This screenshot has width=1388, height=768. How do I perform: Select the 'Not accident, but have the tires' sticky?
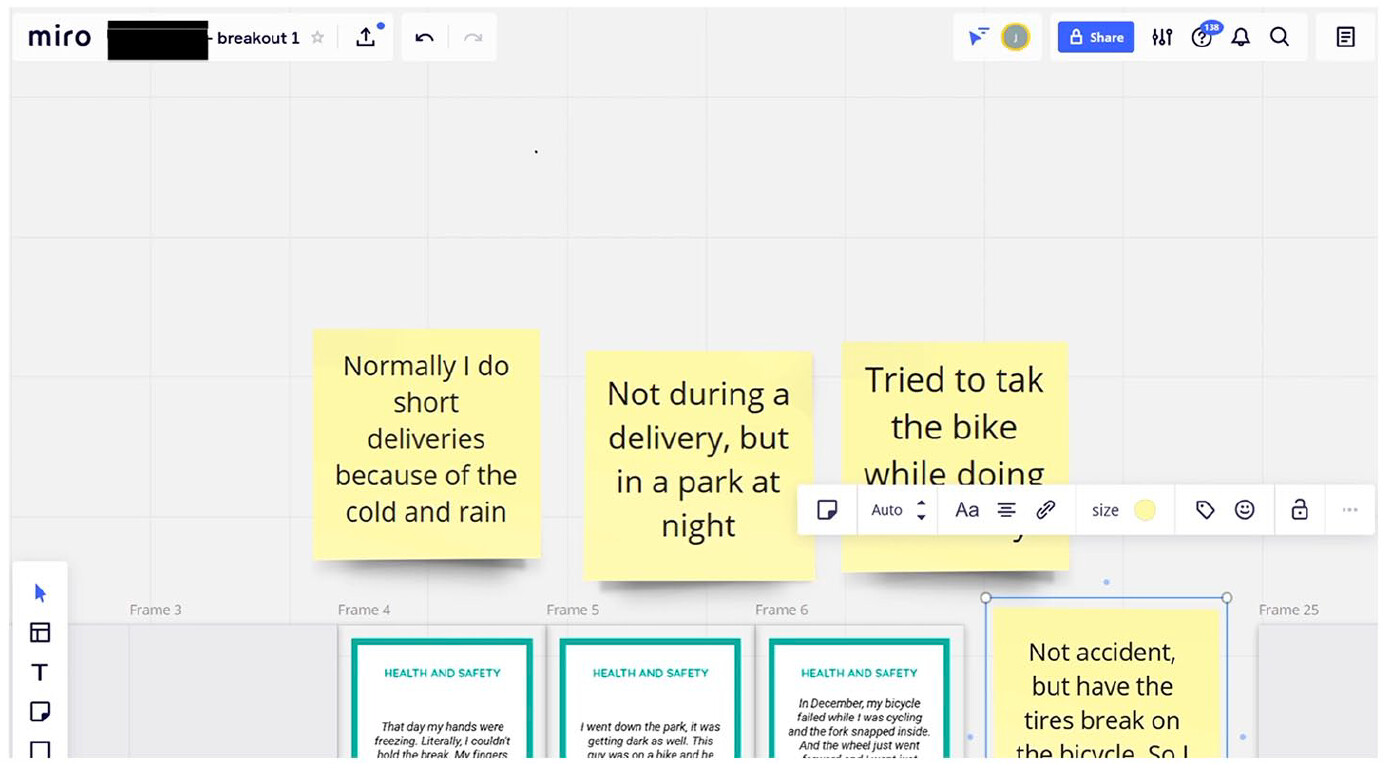pos(1105,684)
